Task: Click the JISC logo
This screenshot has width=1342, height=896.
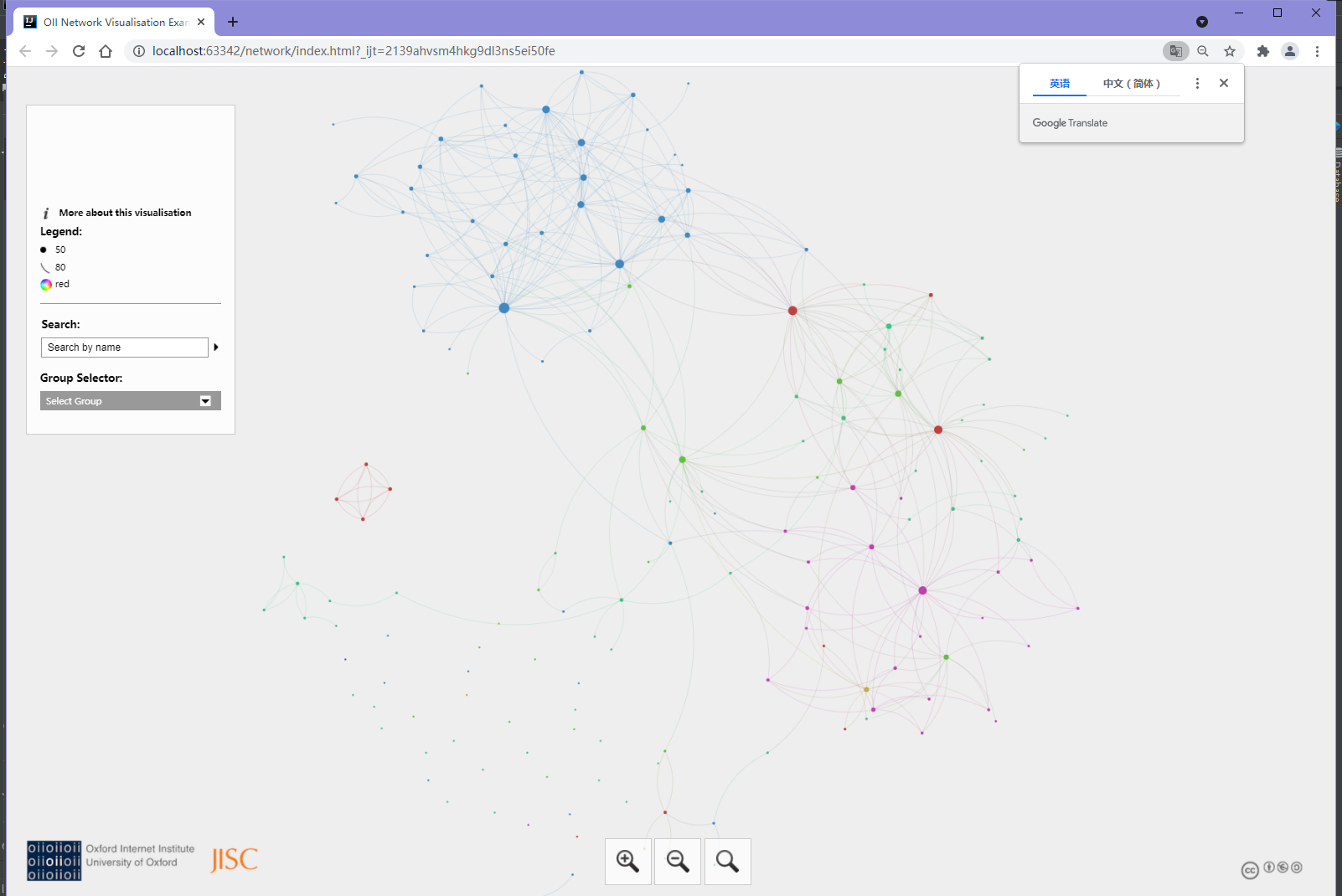Action: point(232,859)
